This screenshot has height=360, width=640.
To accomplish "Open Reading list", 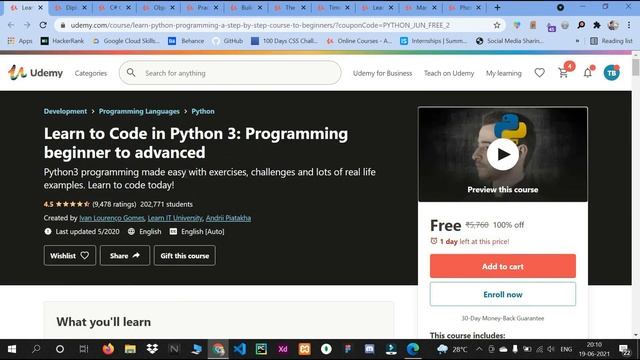I will 611,41.
